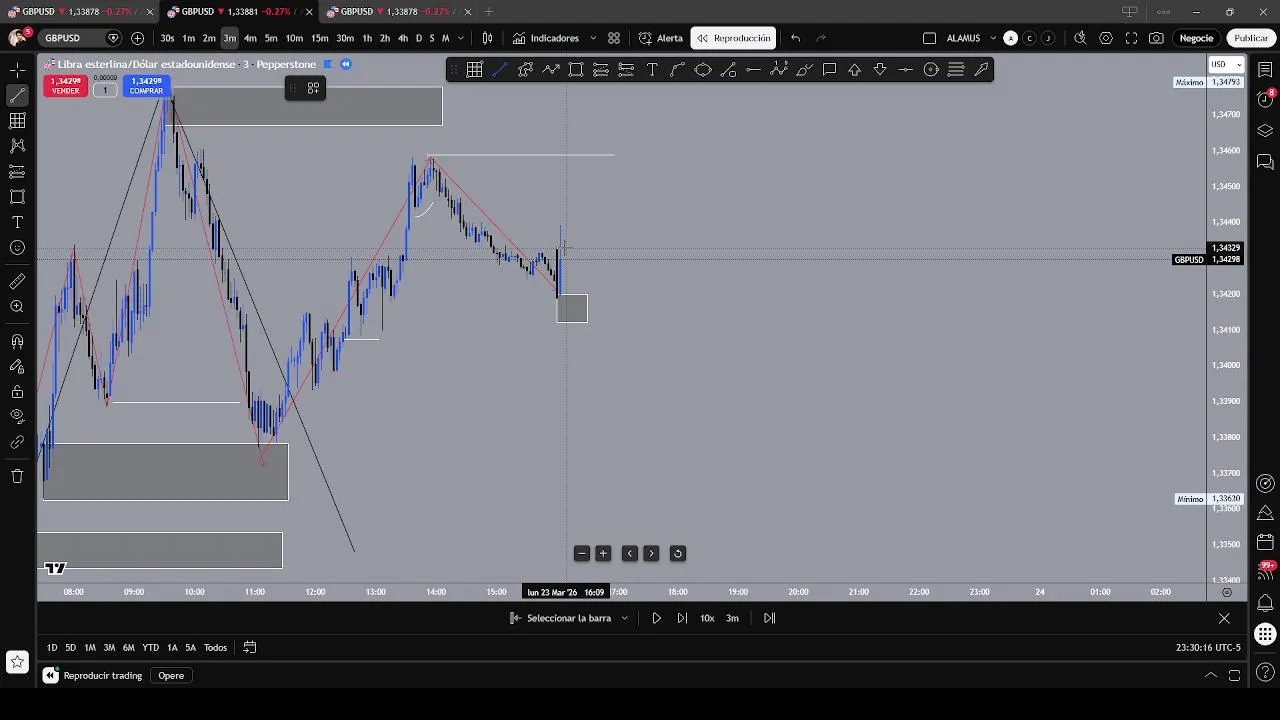The height and width of the screenshot is (720, 1280).
Task: Click the Negocie button
Action: tap(1196, 38)
